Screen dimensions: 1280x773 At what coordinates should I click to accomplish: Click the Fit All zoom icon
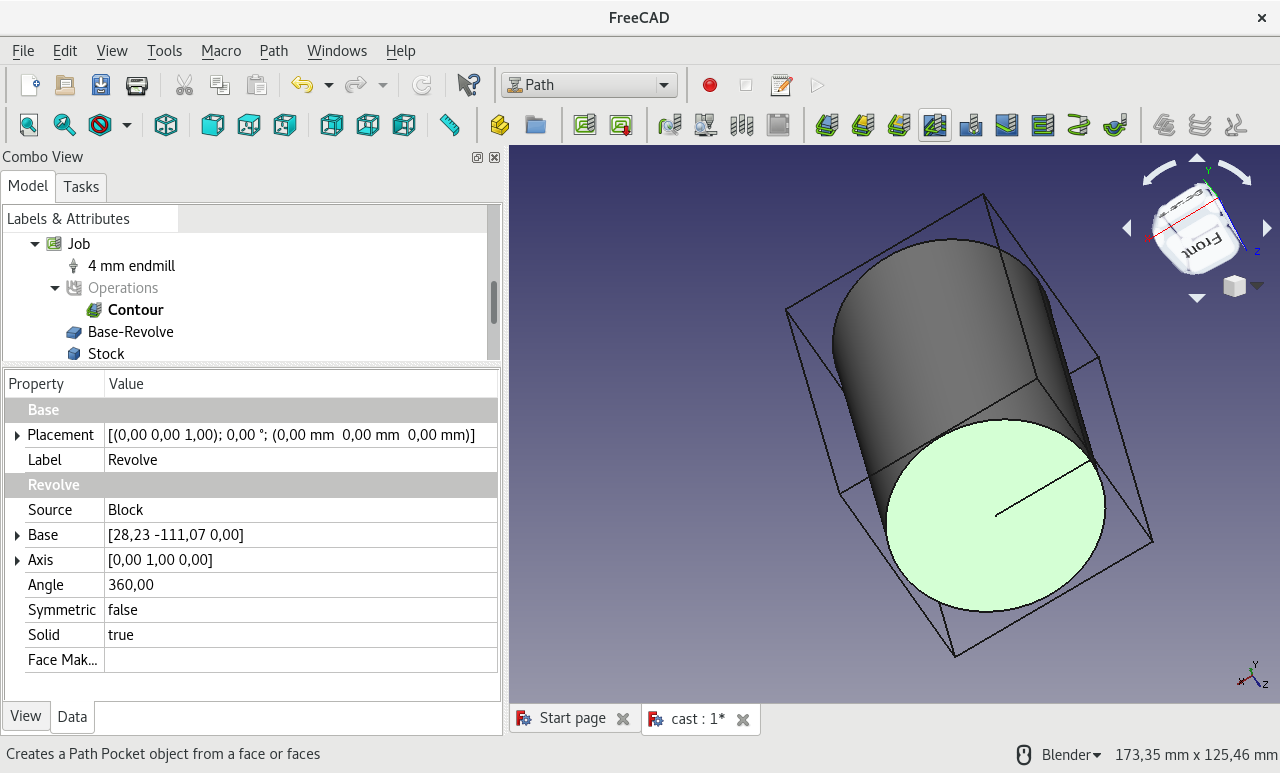(28, 125)
